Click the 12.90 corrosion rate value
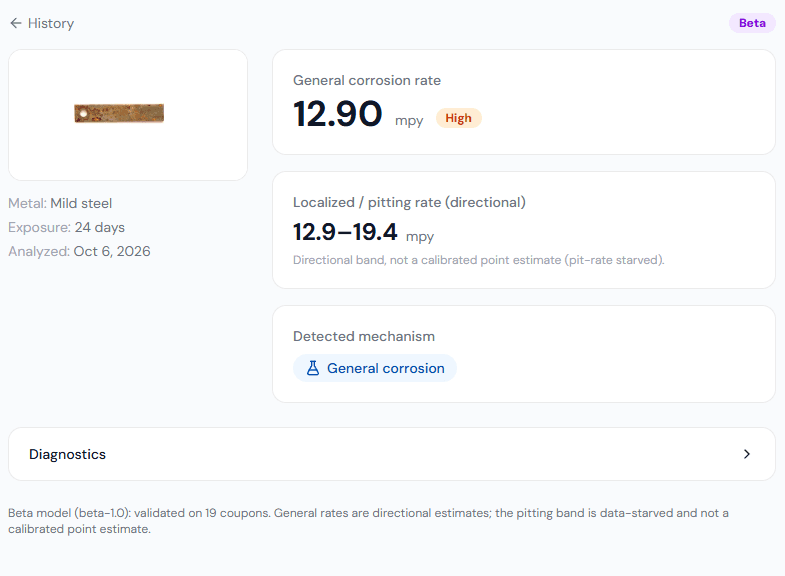 (338, 114)
